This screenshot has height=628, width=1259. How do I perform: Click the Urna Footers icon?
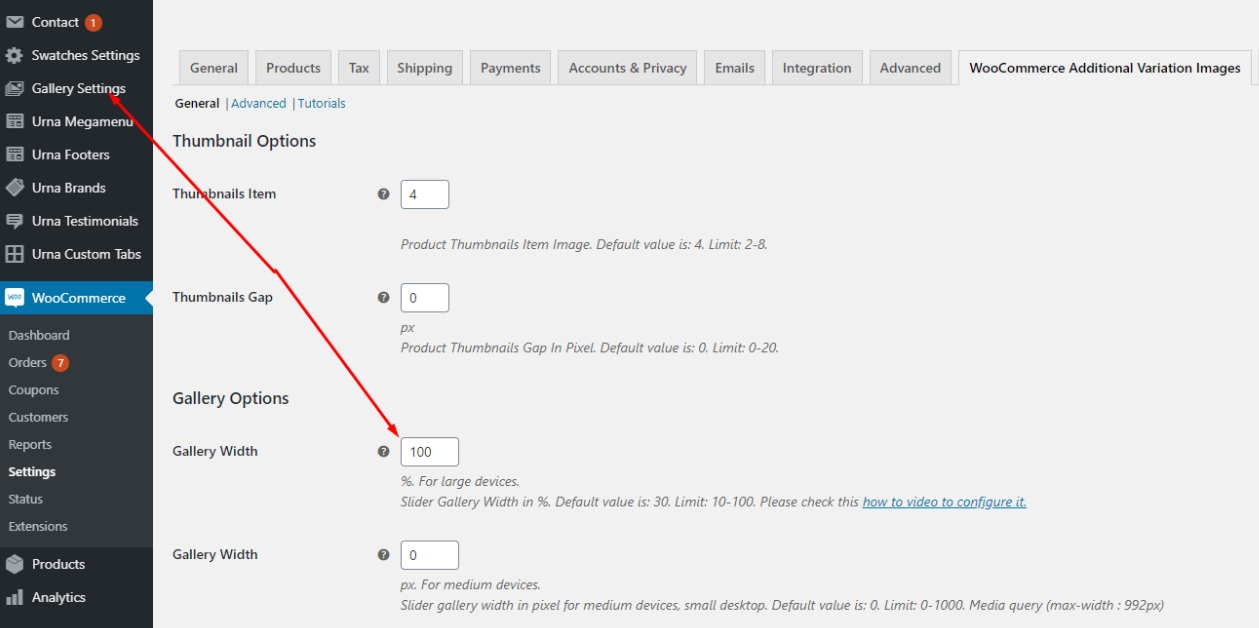[x=15, y=154]
